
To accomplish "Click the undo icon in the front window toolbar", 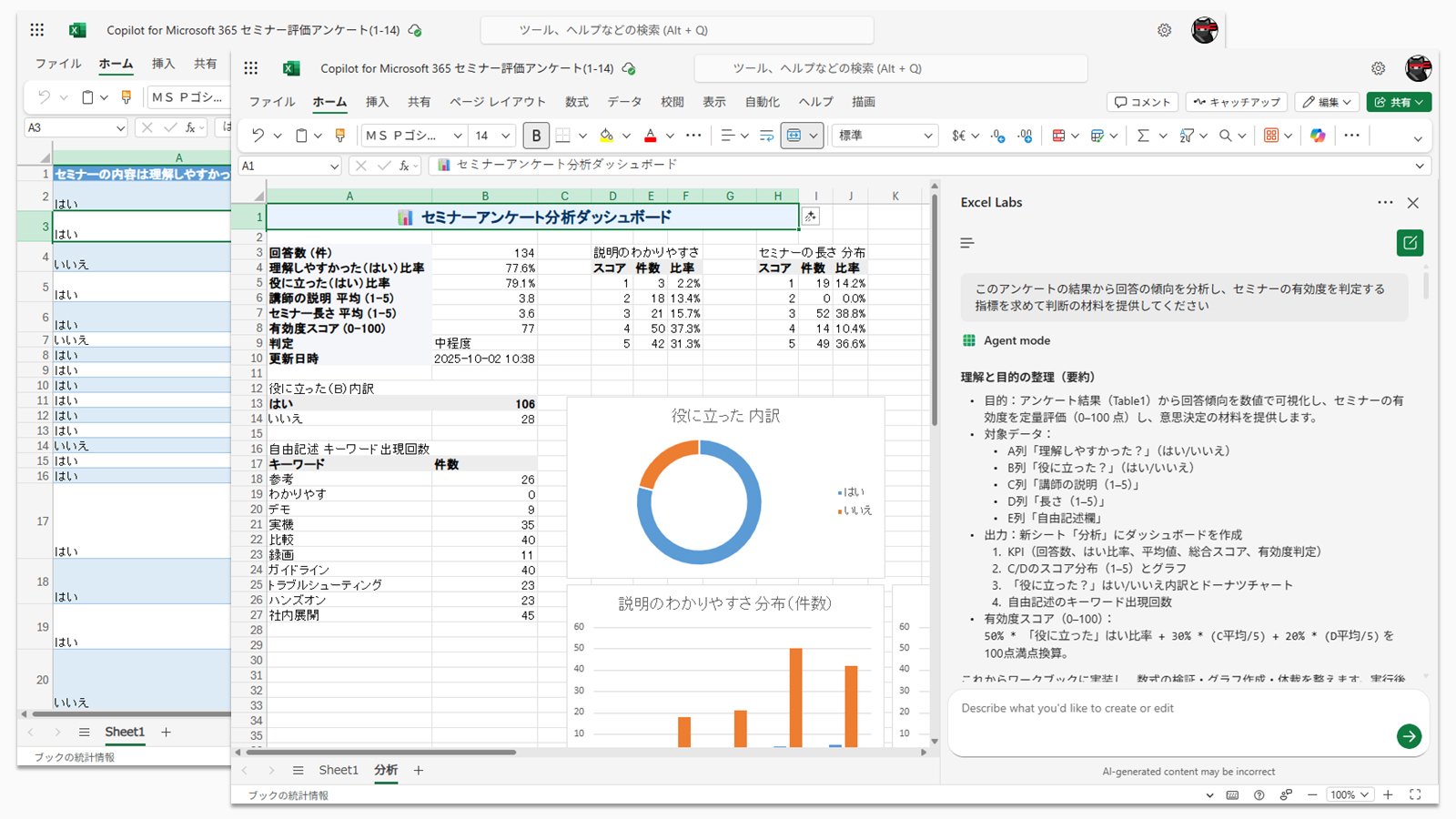I will tap(258, 136).
